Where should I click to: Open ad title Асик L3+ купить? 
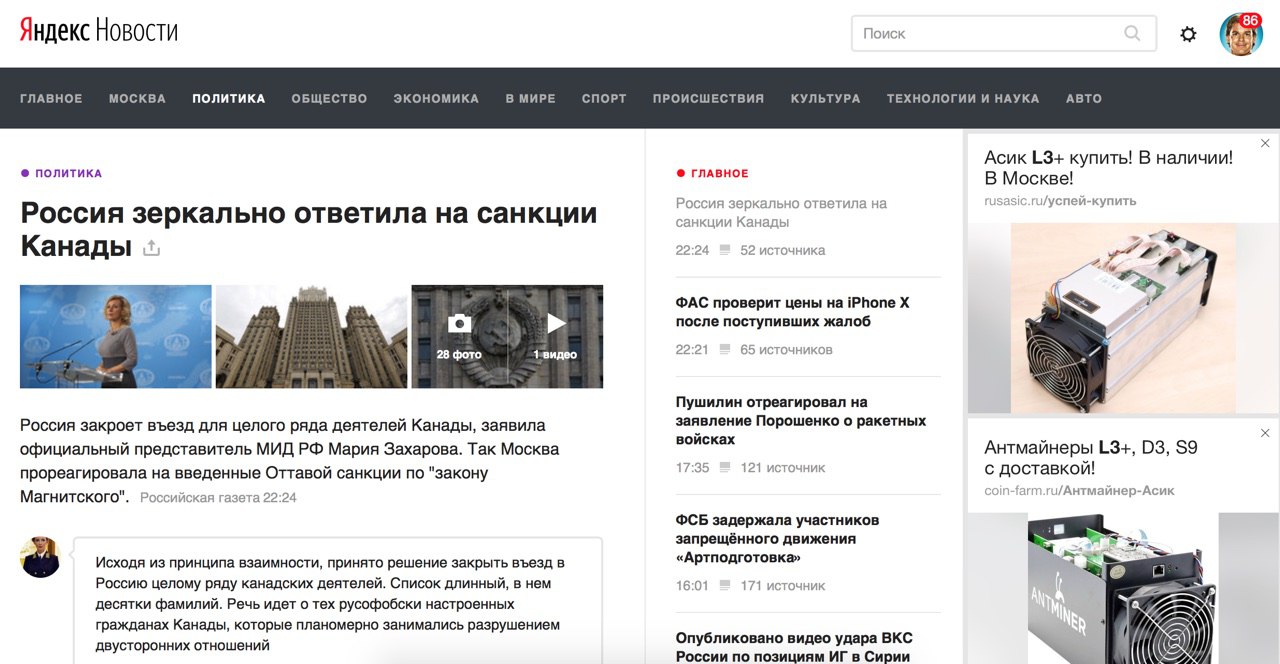tap(1108, 168)
